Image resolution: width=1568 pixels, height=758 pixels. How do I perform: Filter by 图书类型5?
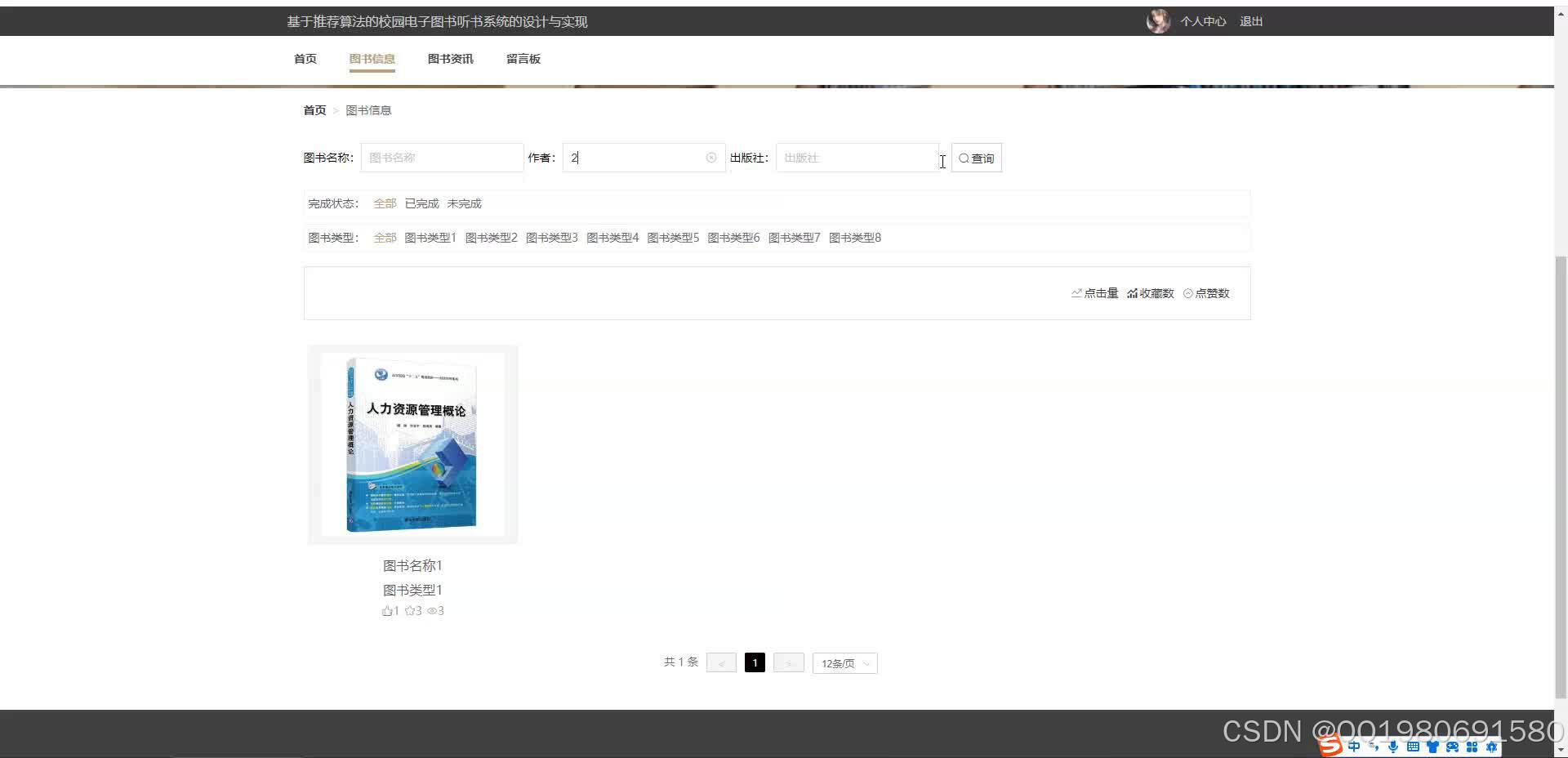pos(673,238)
